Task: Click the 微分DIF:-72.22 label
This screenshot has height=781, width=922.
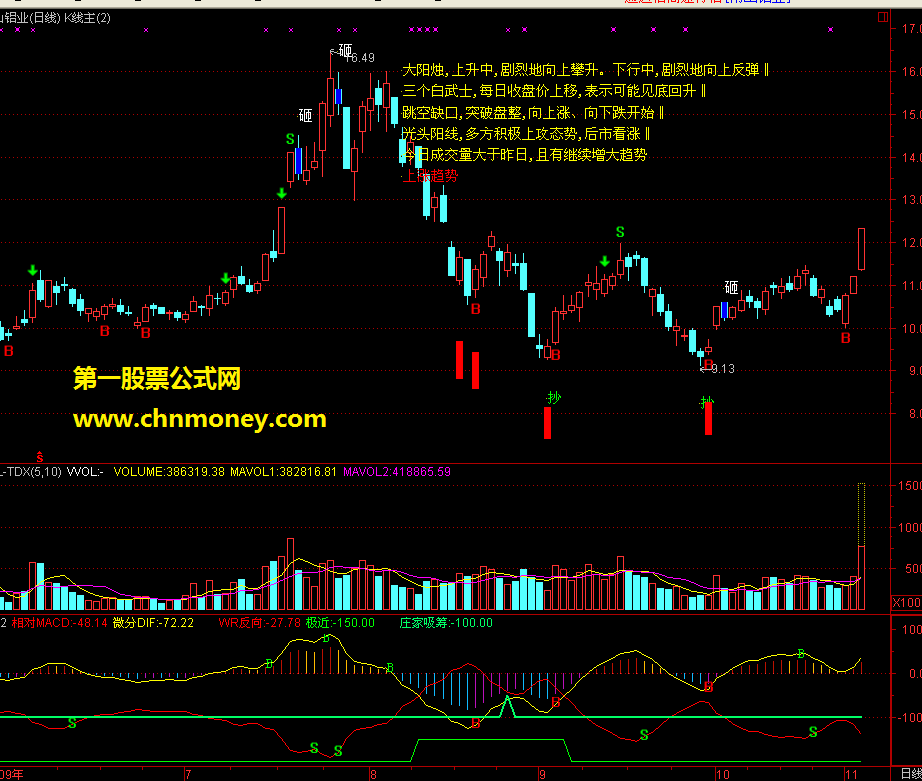Action: pos(153,623)
